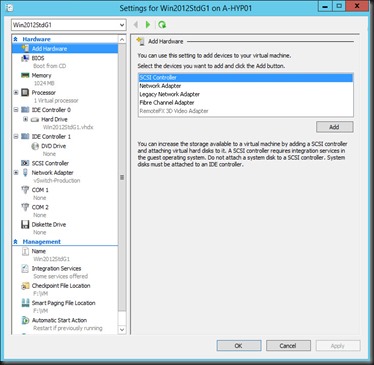Click the tree scrollbar up arrow
This screenshot has width=374, height=365.
click(x=122, y=40)
